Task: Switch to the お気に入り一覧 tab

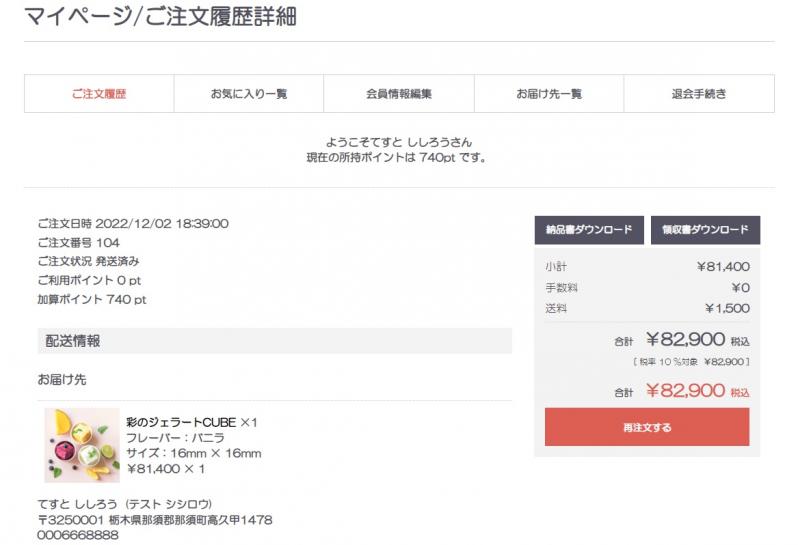Action: pos(248,94)
